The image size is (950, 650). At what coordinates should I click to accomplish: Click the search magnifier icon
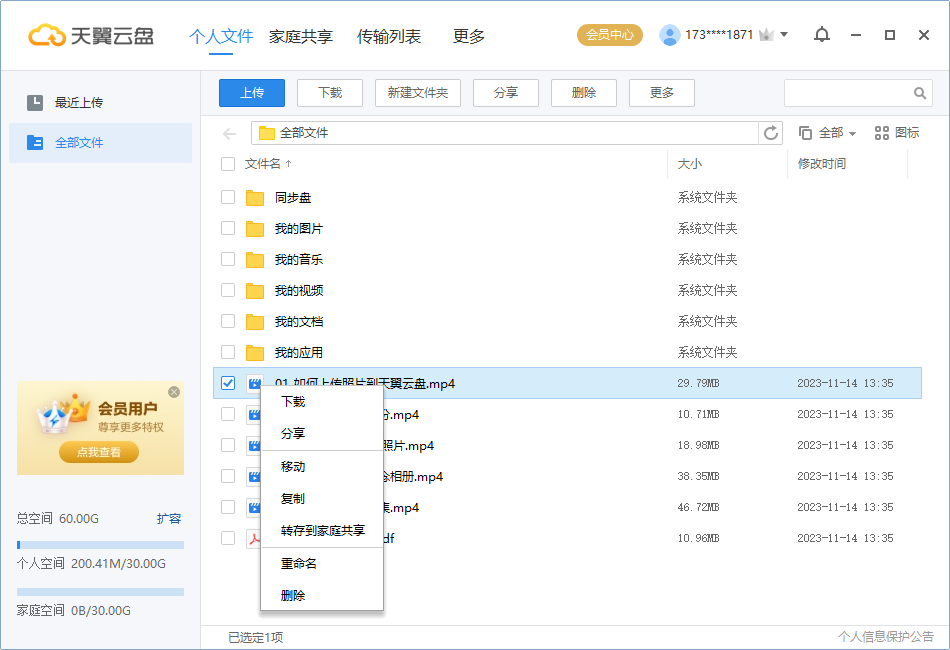pyautogui.click(x=919, y=92)
